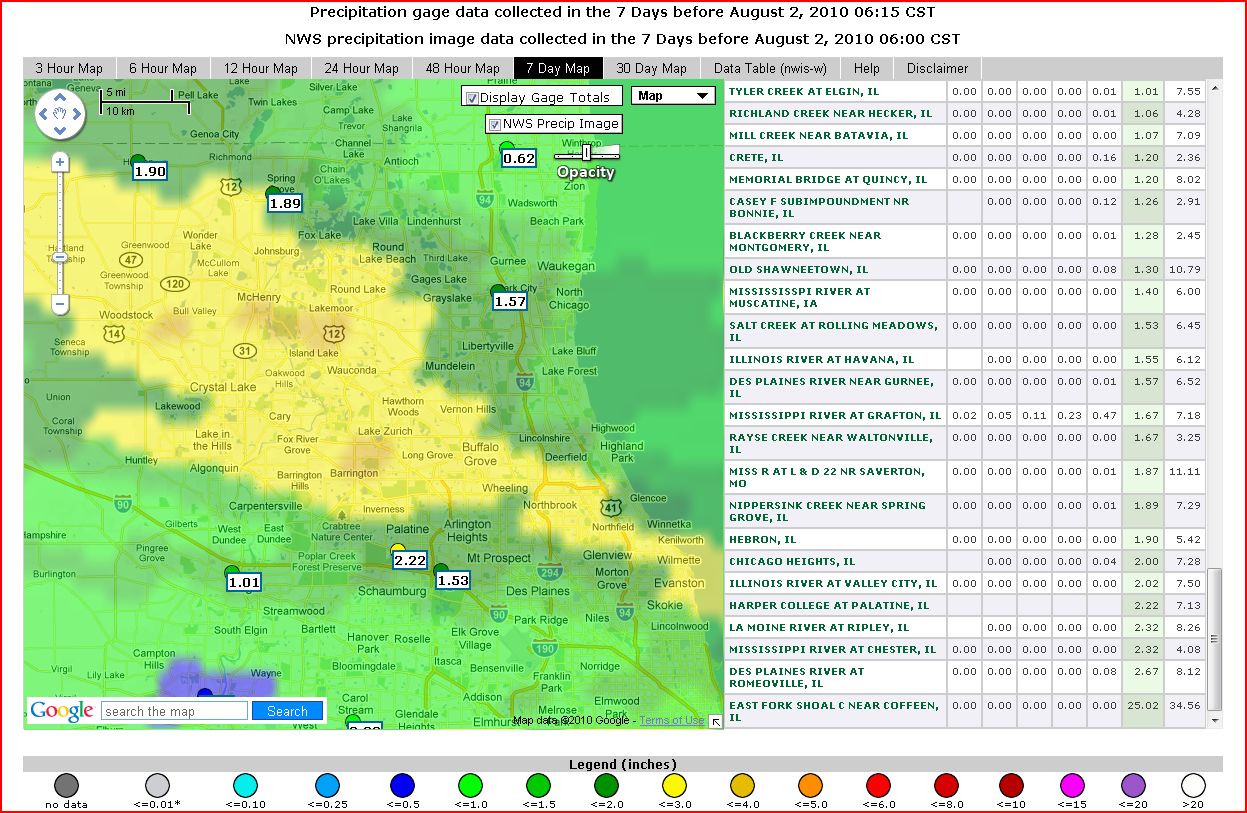This screenshot has width=1247, height=813.
Task: Click the gray no data legend swatch
Action: (x=66, y=785)
